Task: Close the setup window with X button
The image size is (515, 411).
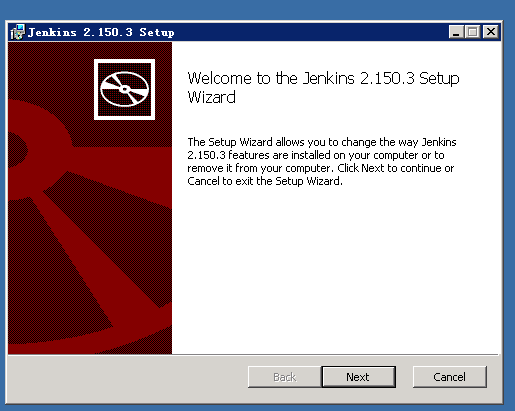Action: click(x=491, y=32)
